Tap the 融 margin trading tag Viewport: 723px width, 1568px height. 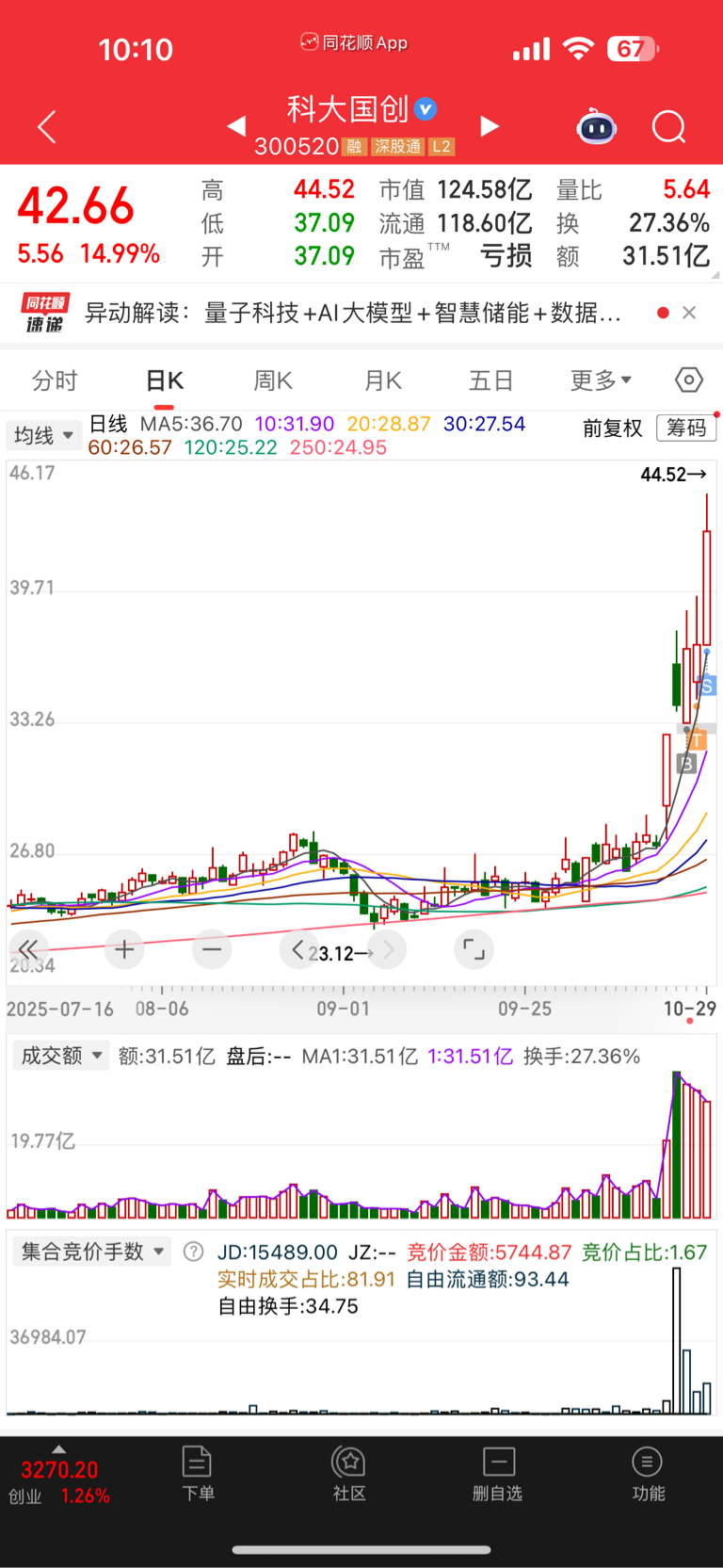coord(354,147)
